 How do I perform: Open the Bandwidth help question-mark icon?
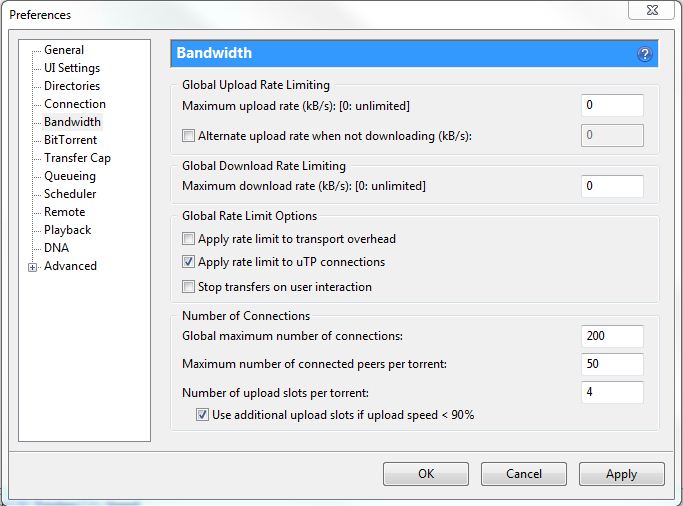pos(644,54)
